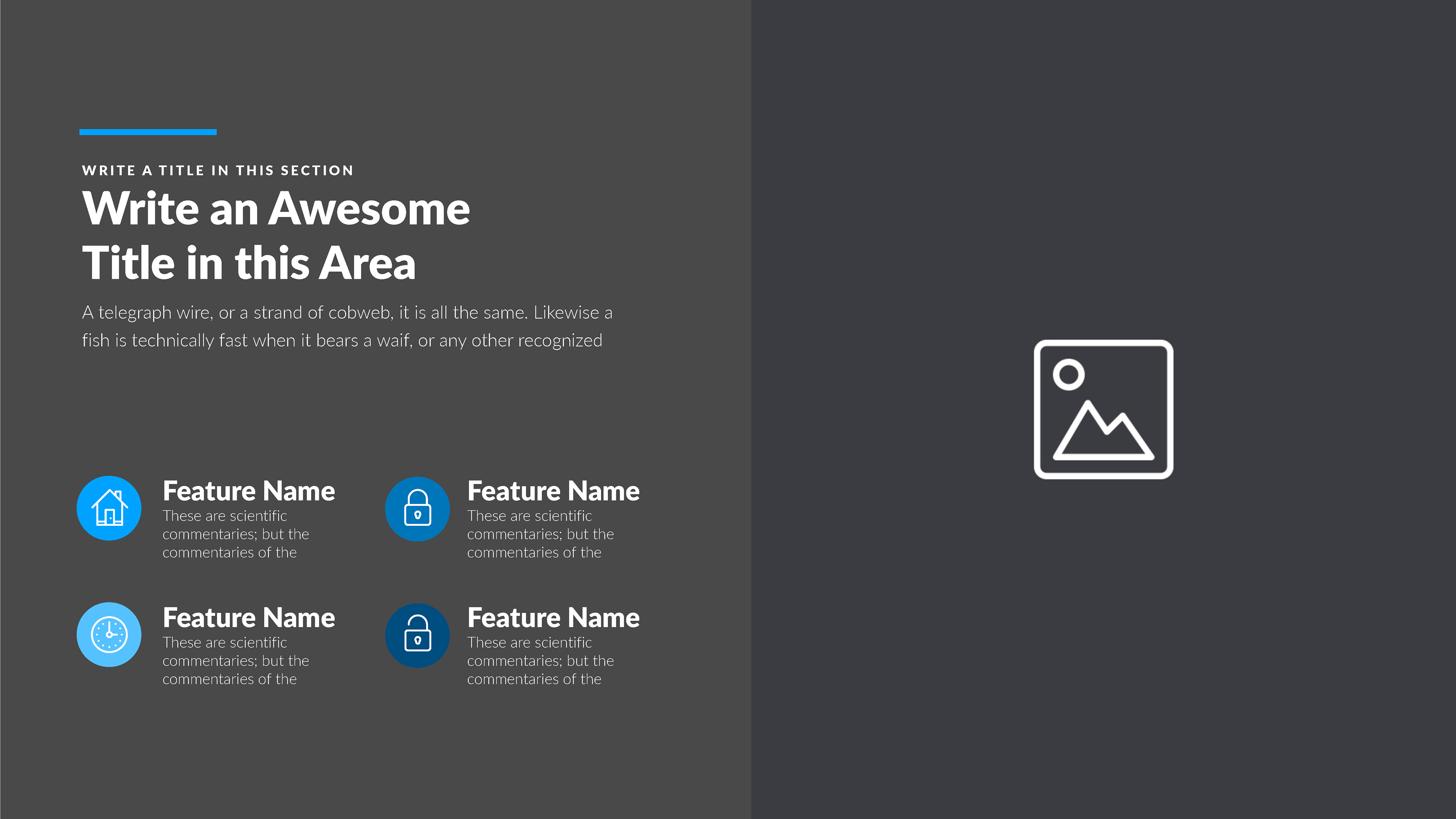Viewport: 1456px width, 819px height.
Task: Click the open padlock icon
Action: point(417,635)
